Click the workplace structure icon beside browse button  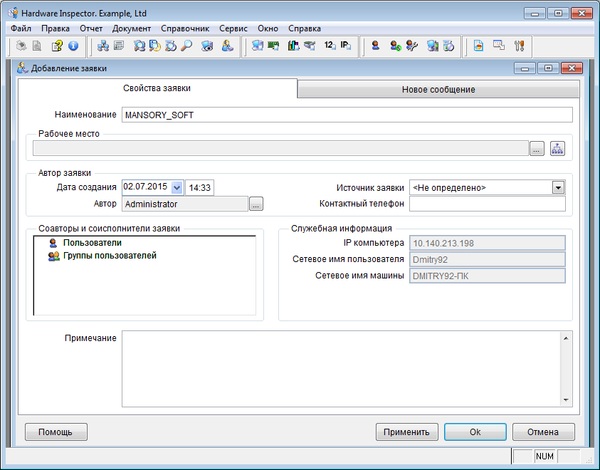click(556, 149)
